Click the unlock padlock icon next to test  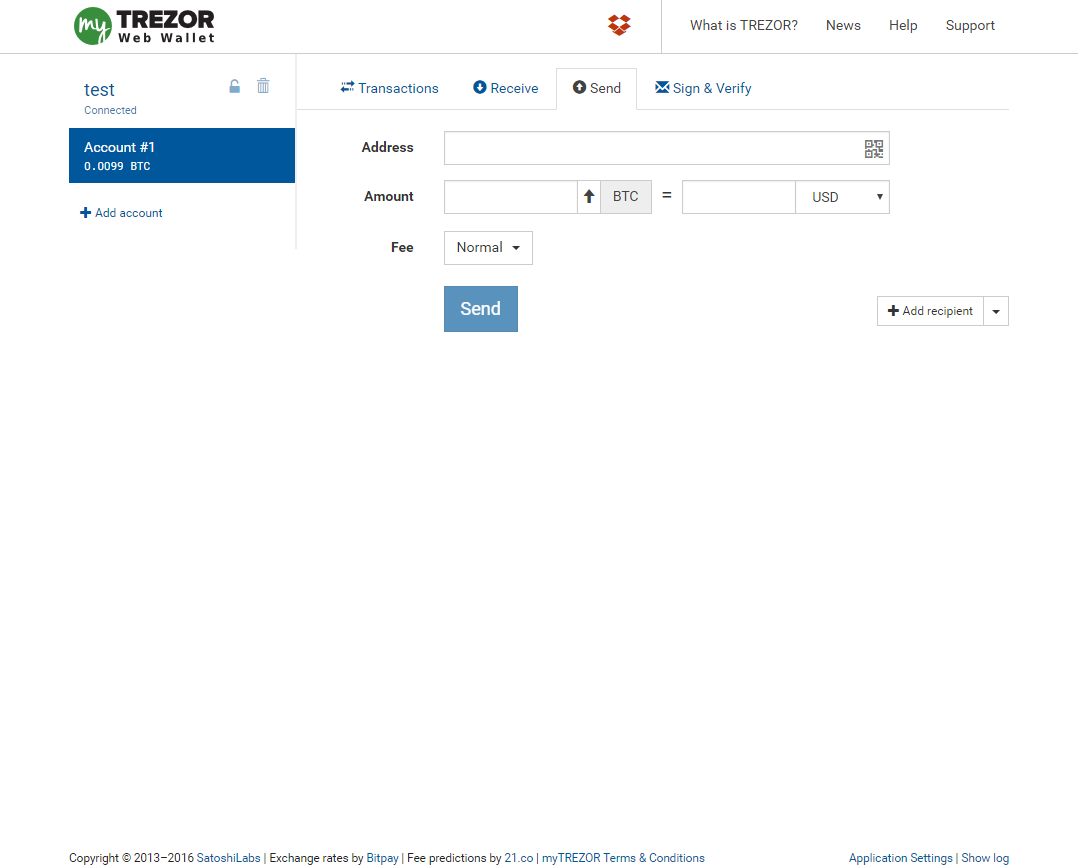(234, 87)
